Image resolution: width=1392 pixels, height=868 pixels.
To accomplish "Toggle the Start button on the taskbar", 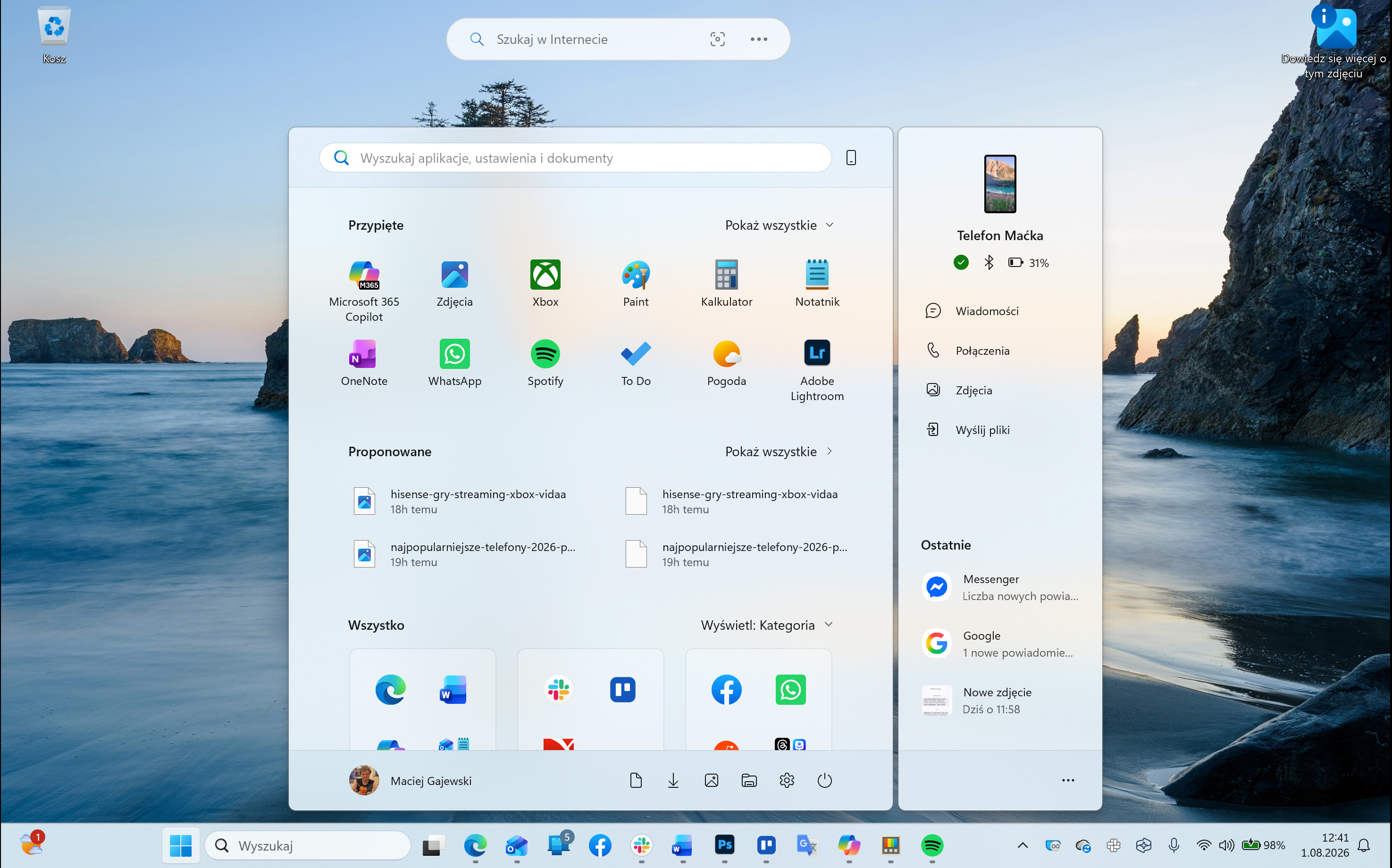I will pyautogui.click(x=180, y=845).
